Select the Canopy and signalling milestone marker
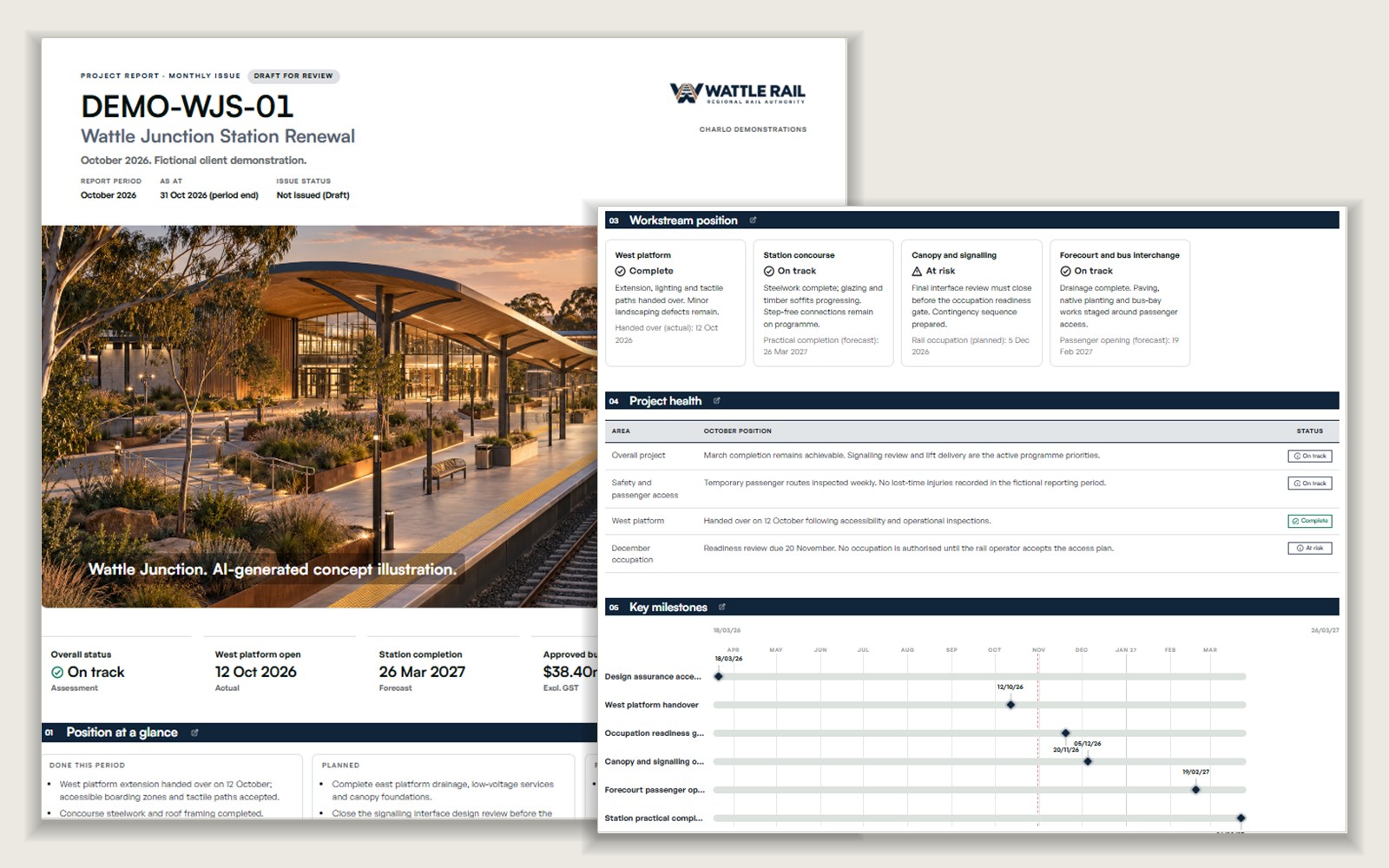The image size is (1389, 868). coord(1088,761)
